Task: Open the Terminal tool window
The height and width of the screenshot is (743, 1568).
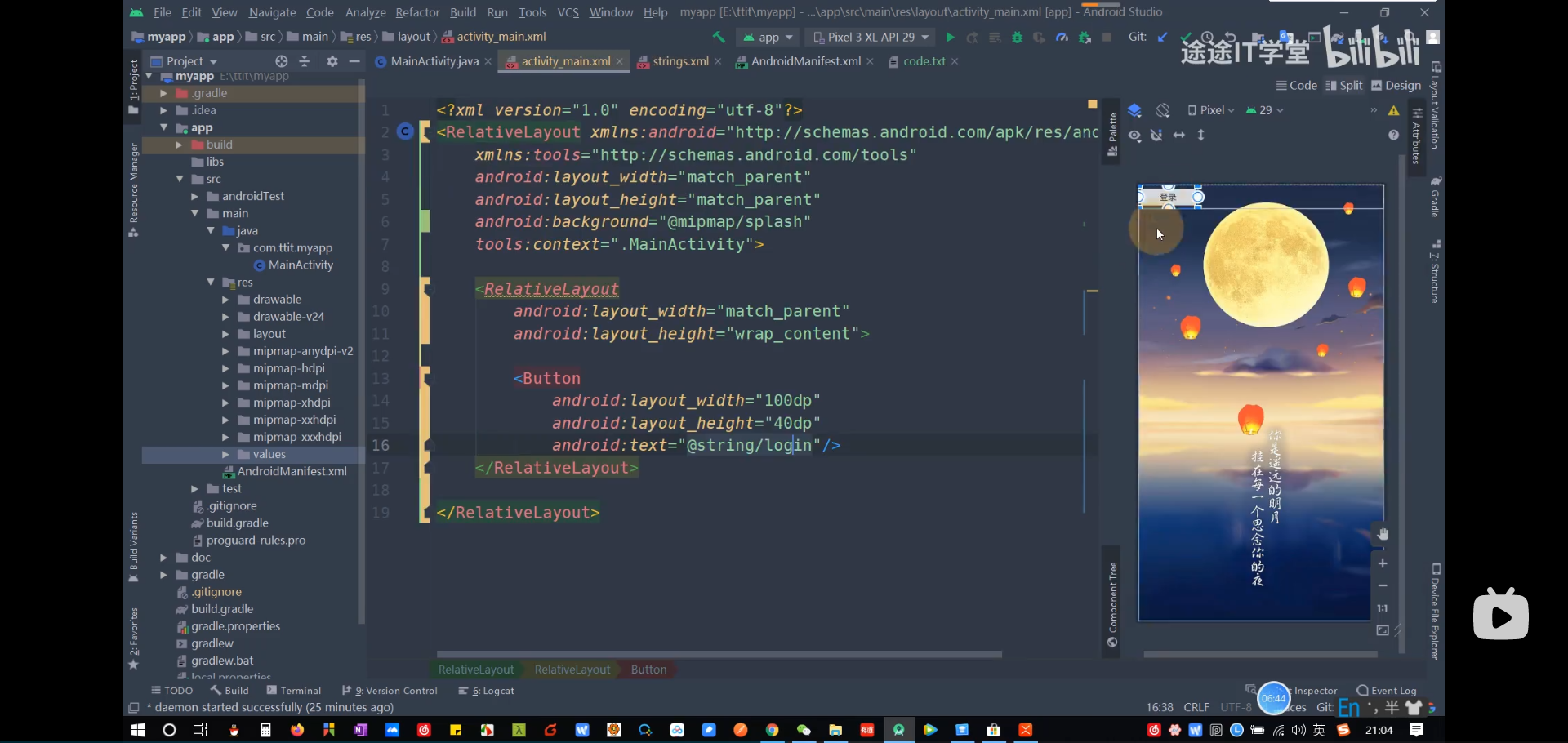Action: [x=294, y=691]
